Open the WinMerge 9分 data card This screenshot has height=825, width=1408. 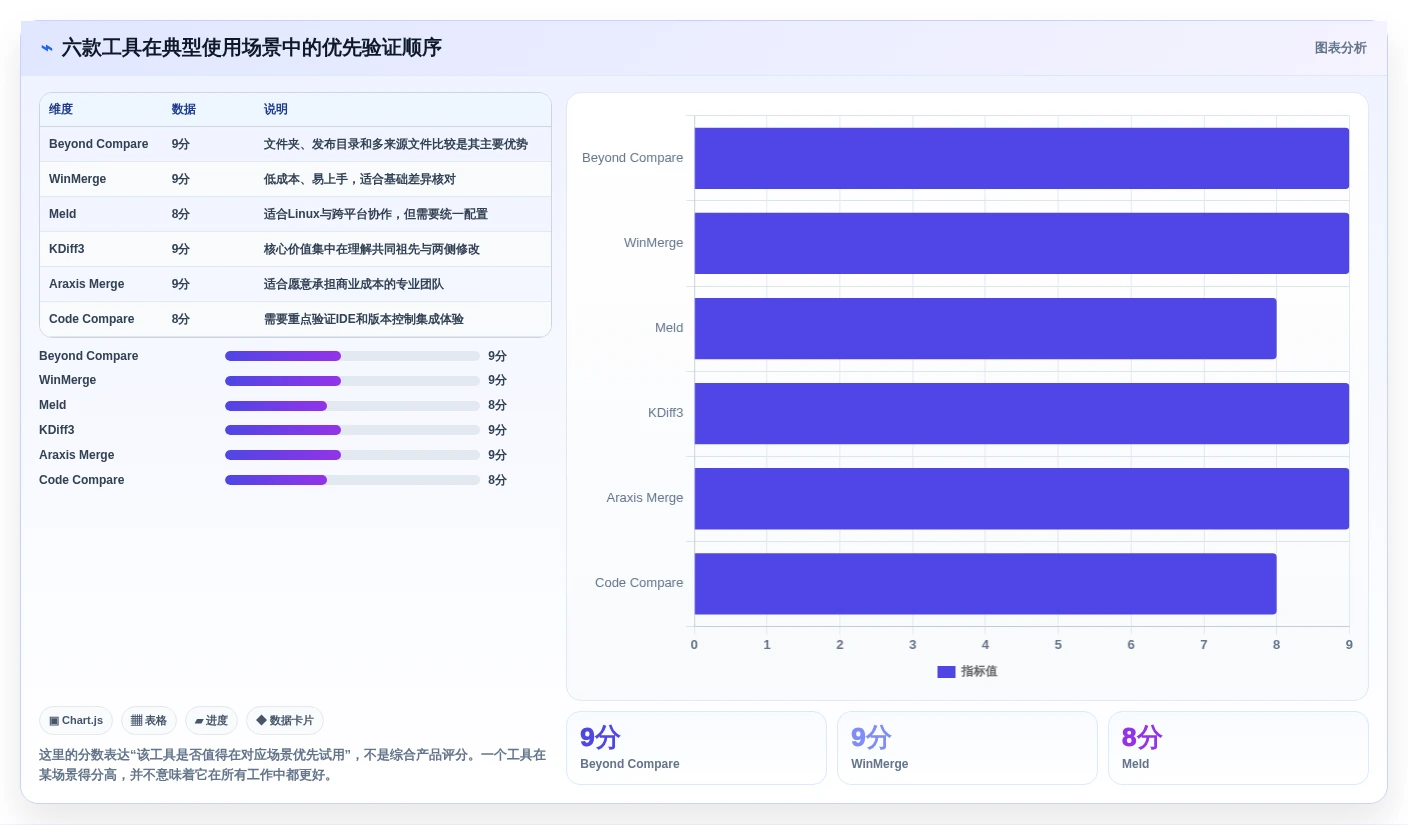[x=967, y=748]
